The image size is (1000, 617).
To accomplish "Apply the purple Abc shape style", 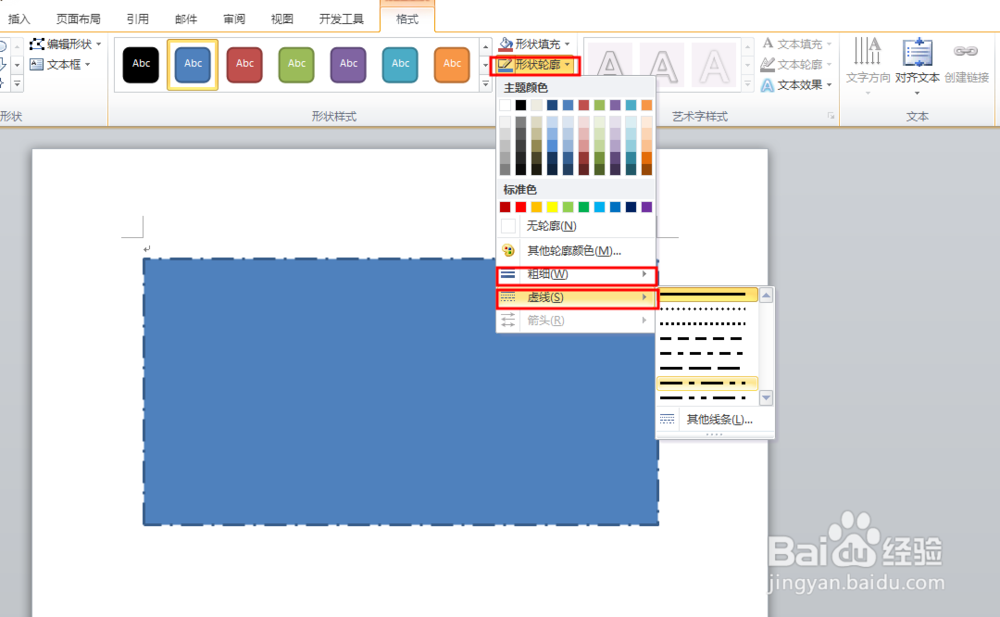I will coord(348,64).
